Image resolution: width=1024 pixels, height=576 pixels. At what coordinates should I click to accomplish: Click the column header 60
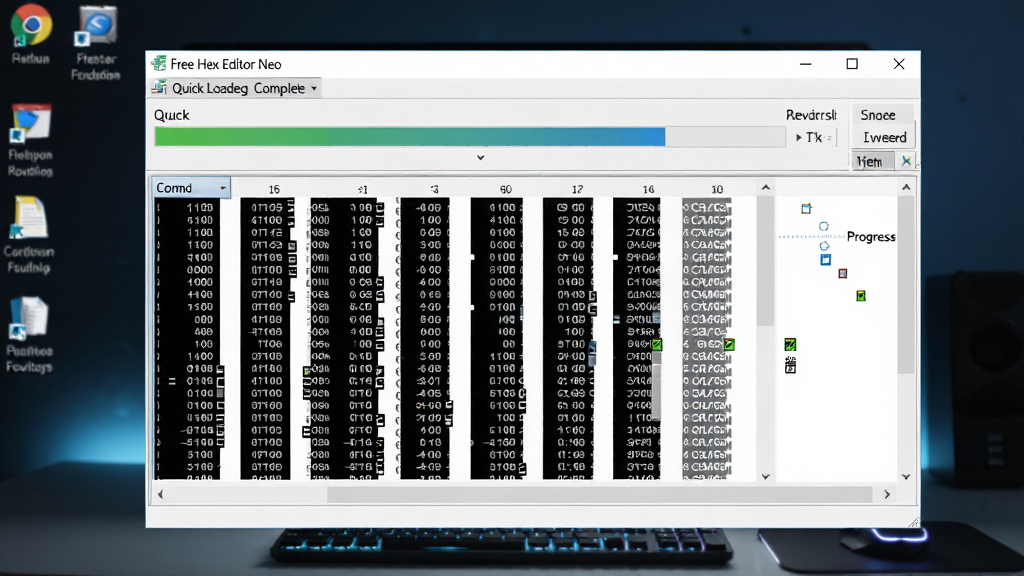505,189
